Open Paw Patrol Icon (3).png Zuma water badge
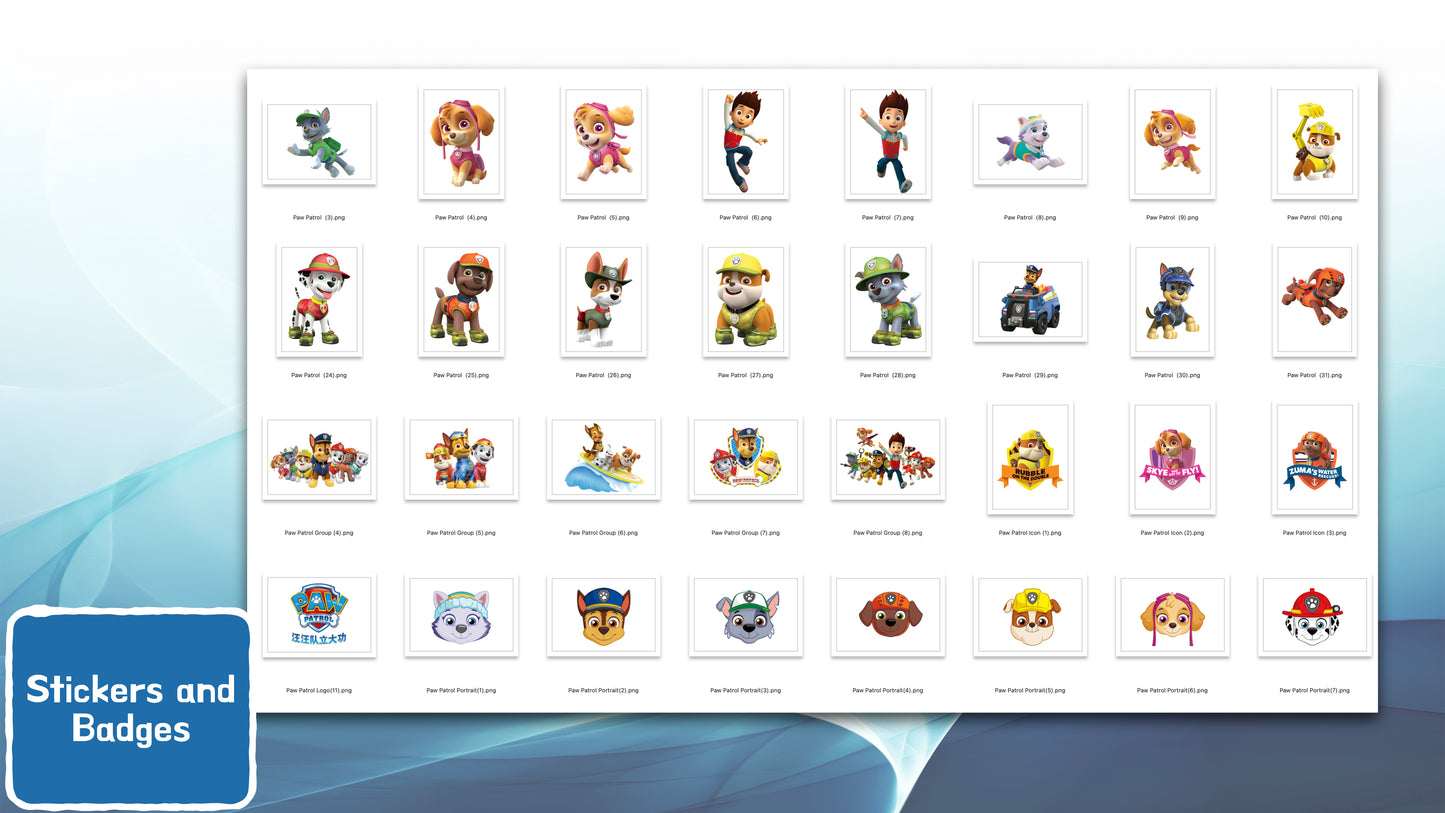This screenshot has width=1445, height=813. point(1314,458)
